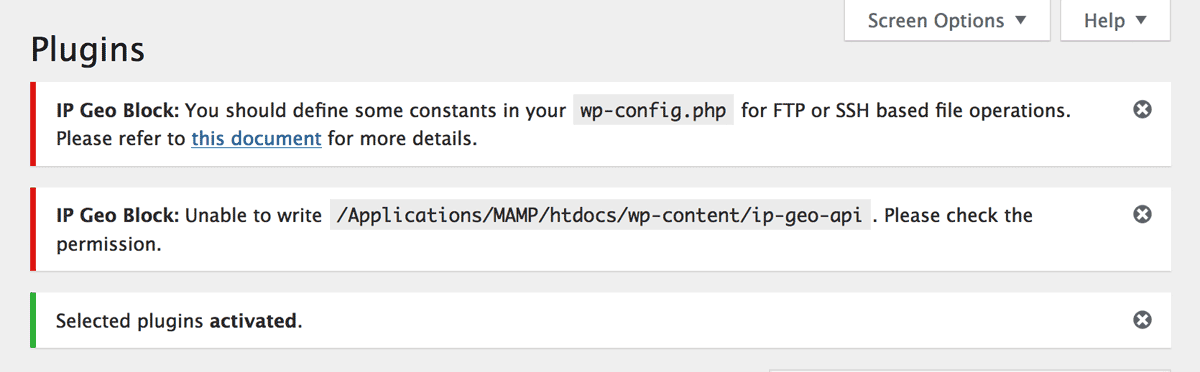Click the "Please check the" text
This screenshot has height=372, width=1200.
[x=958, y=215]
